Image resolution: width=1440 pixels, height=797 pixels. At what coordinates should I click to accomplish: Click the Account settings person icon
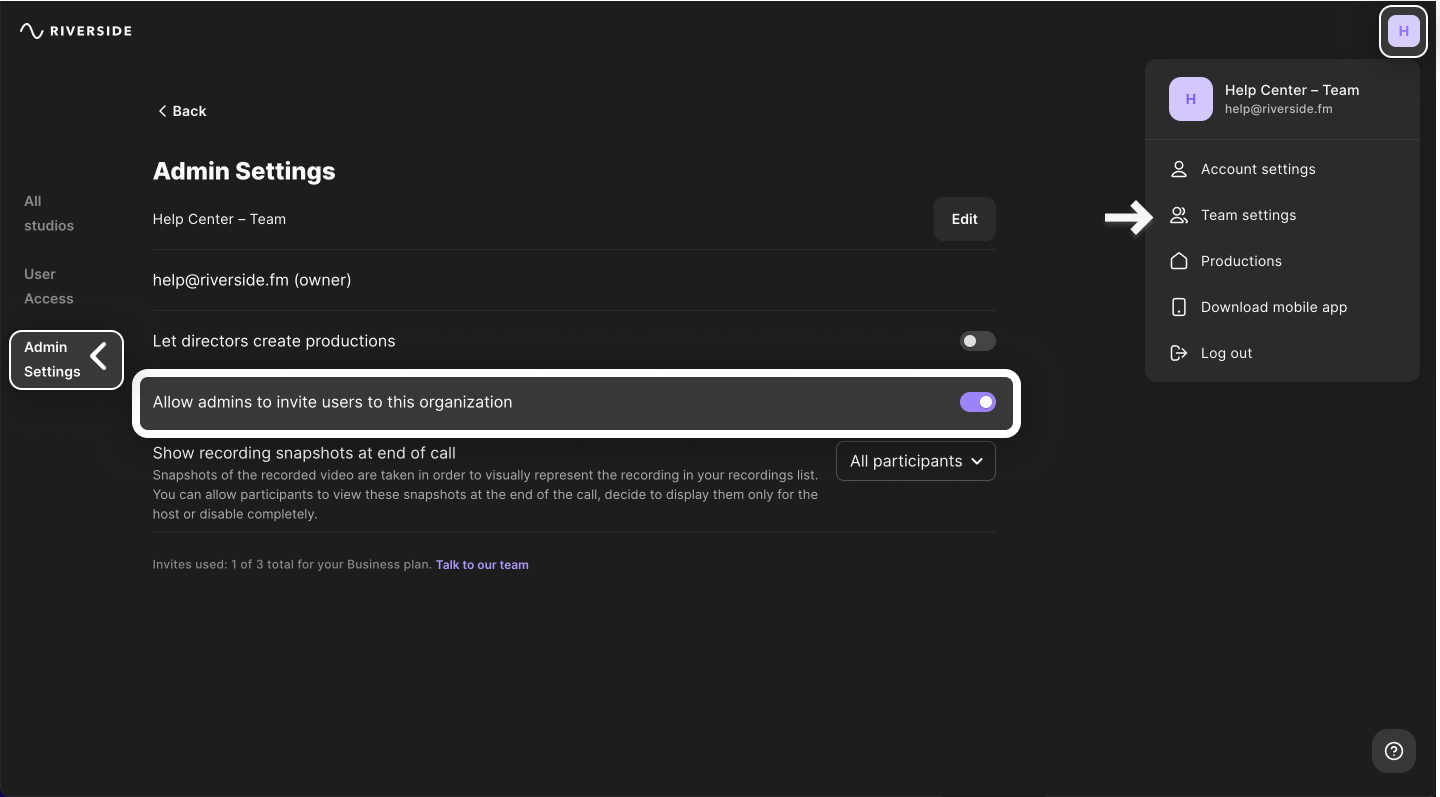(1179, 169)
